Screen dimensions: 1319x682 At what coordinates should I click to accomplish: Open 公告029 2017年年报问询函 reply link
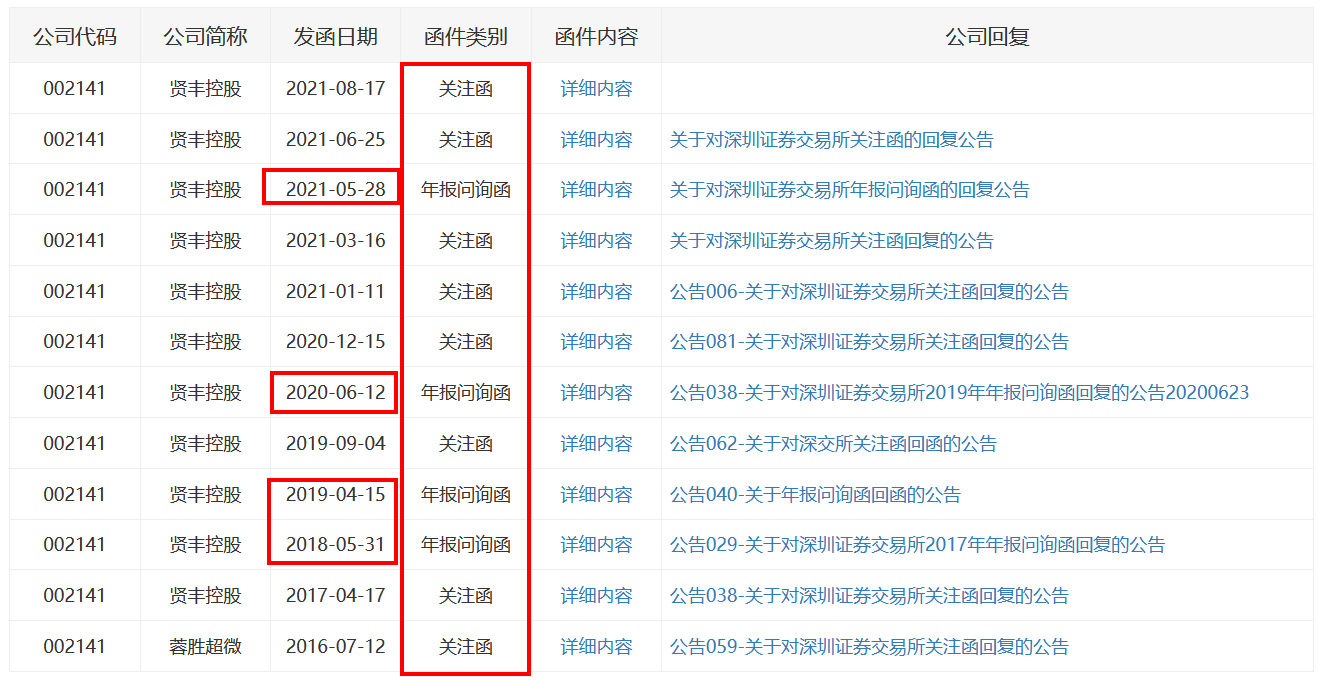pos(916,545)
